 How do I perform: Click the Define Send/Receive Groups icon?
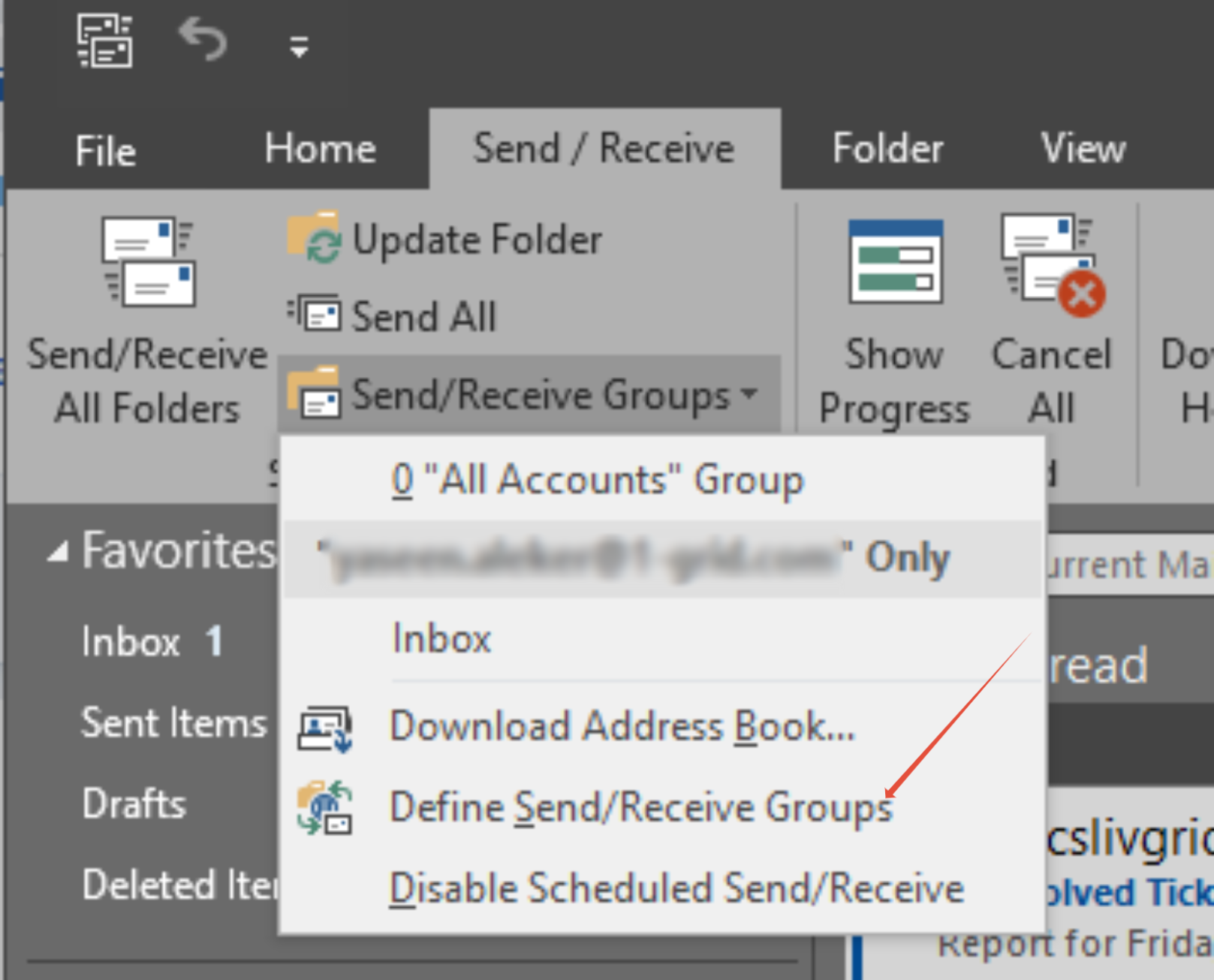click(324, 808)
